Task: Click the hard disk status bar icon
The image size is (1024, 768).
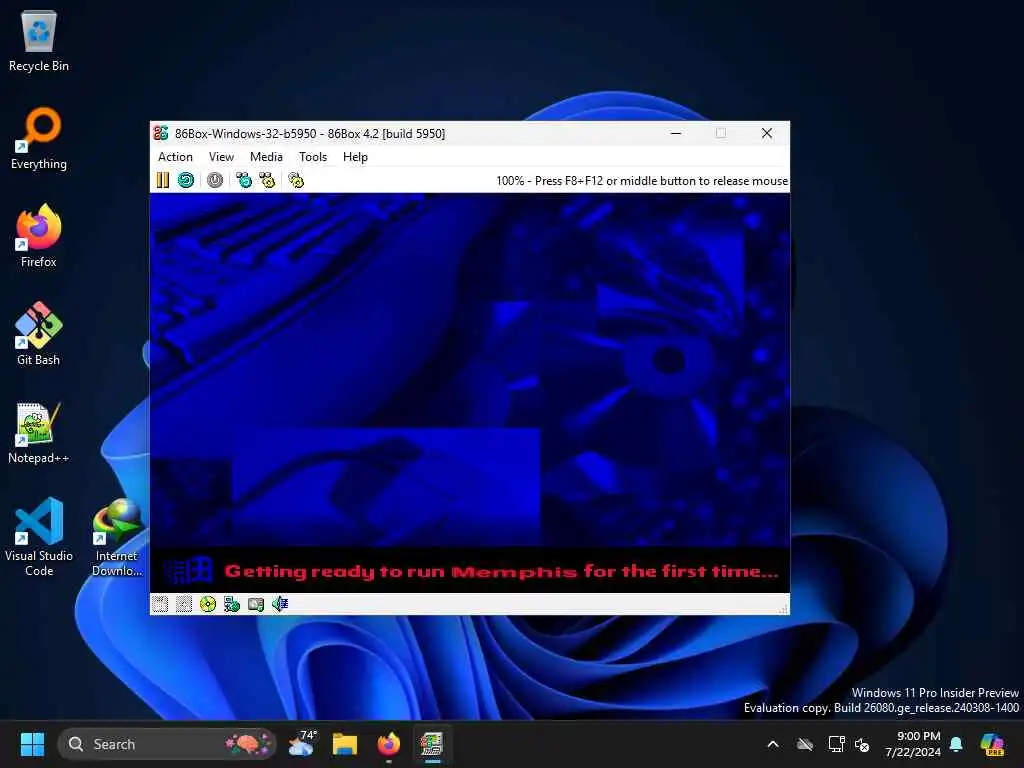Action: (256, 604)
